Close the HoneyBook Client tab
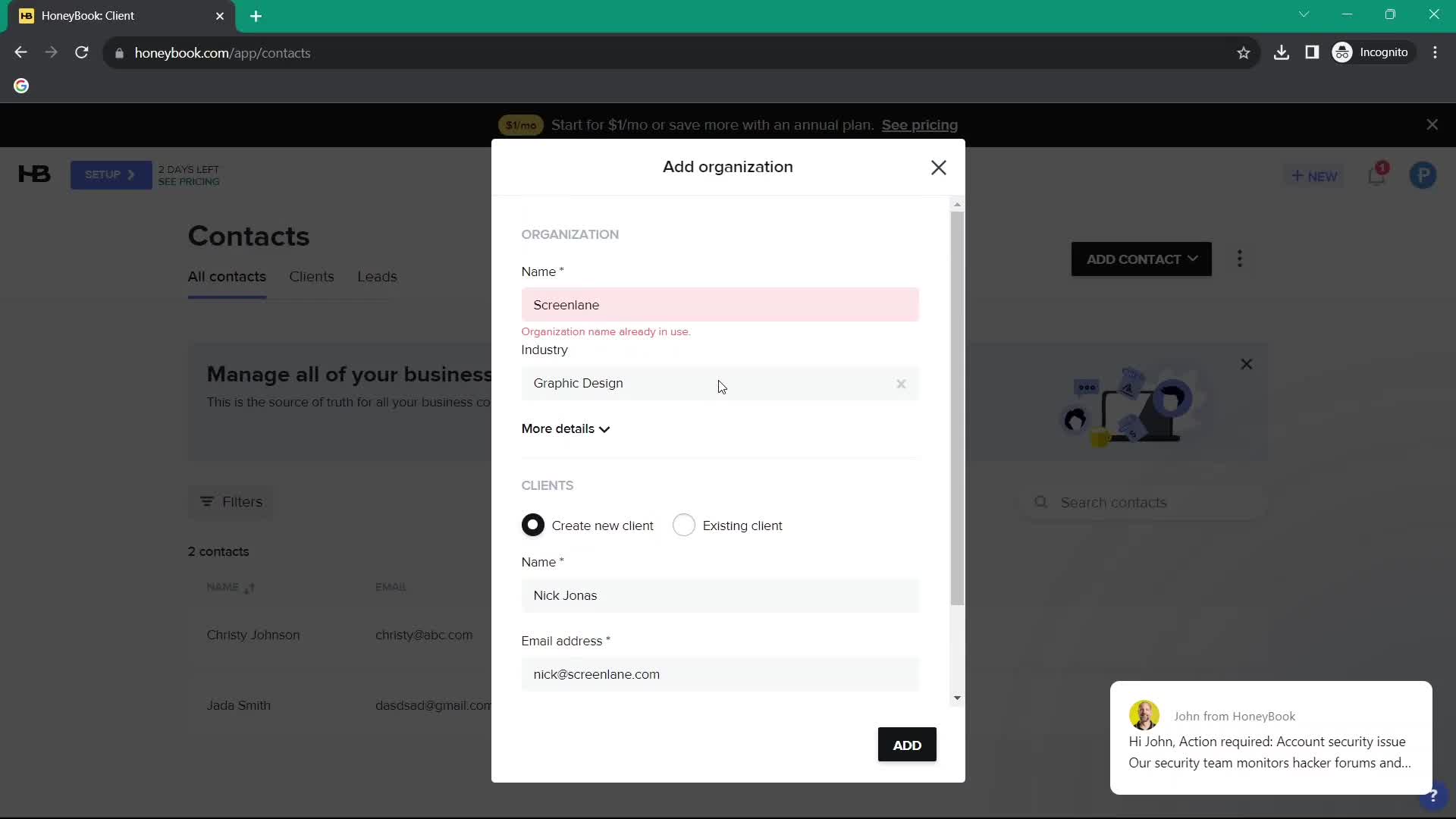Screen dimensions: 1456x819 (220, 16)
